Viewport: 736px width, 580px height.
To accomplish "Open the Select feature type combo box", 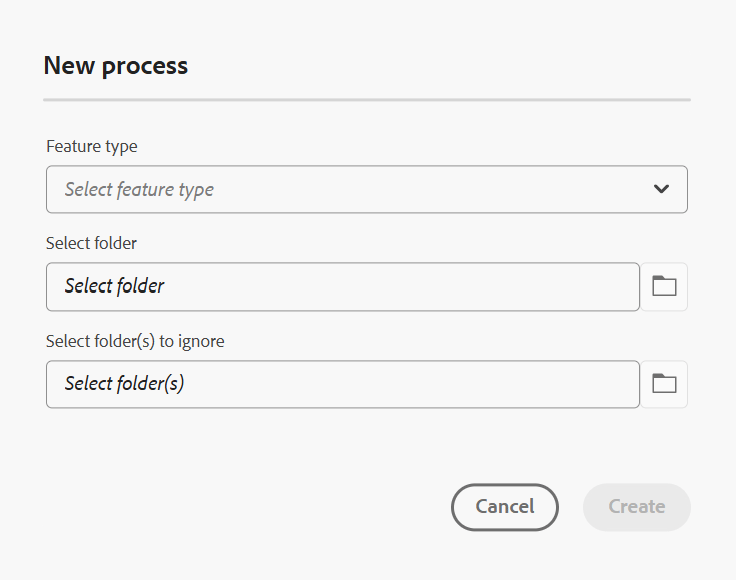I will pos(366,189).
